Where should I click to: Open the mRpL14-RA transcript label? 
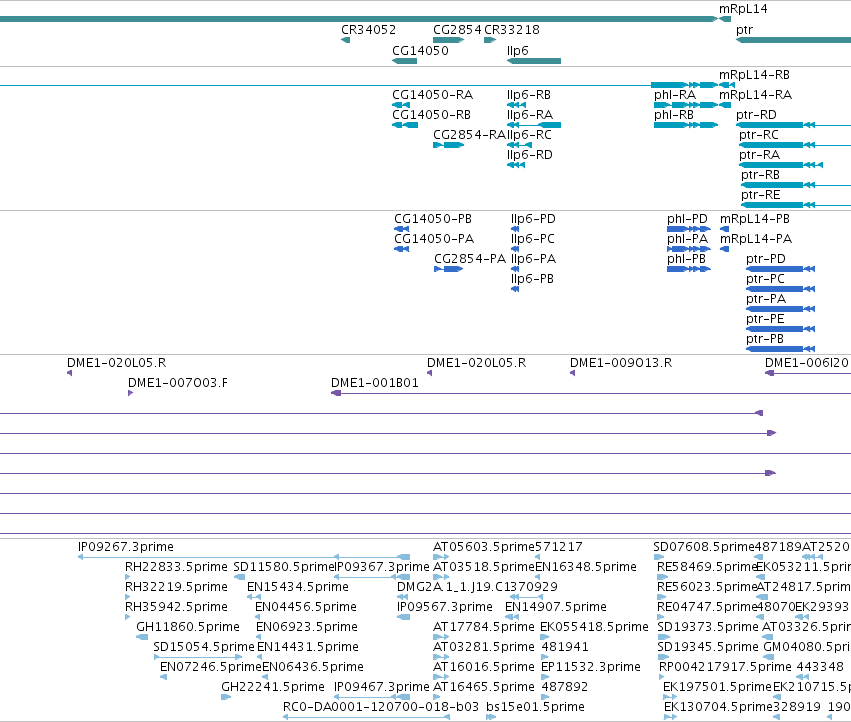tap(755, 95)
